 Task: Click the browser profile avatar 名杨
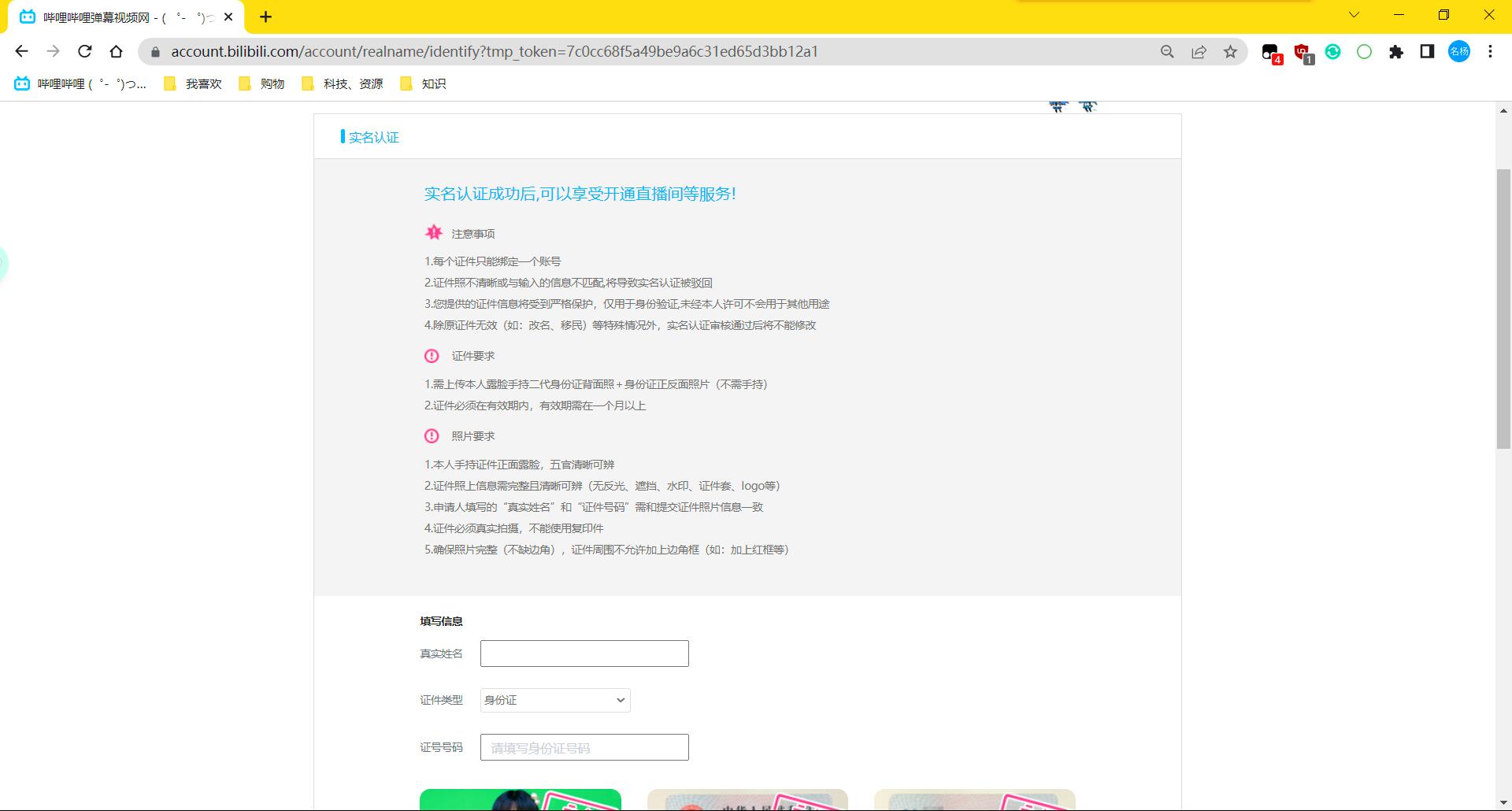click(x=1458, y=51)
